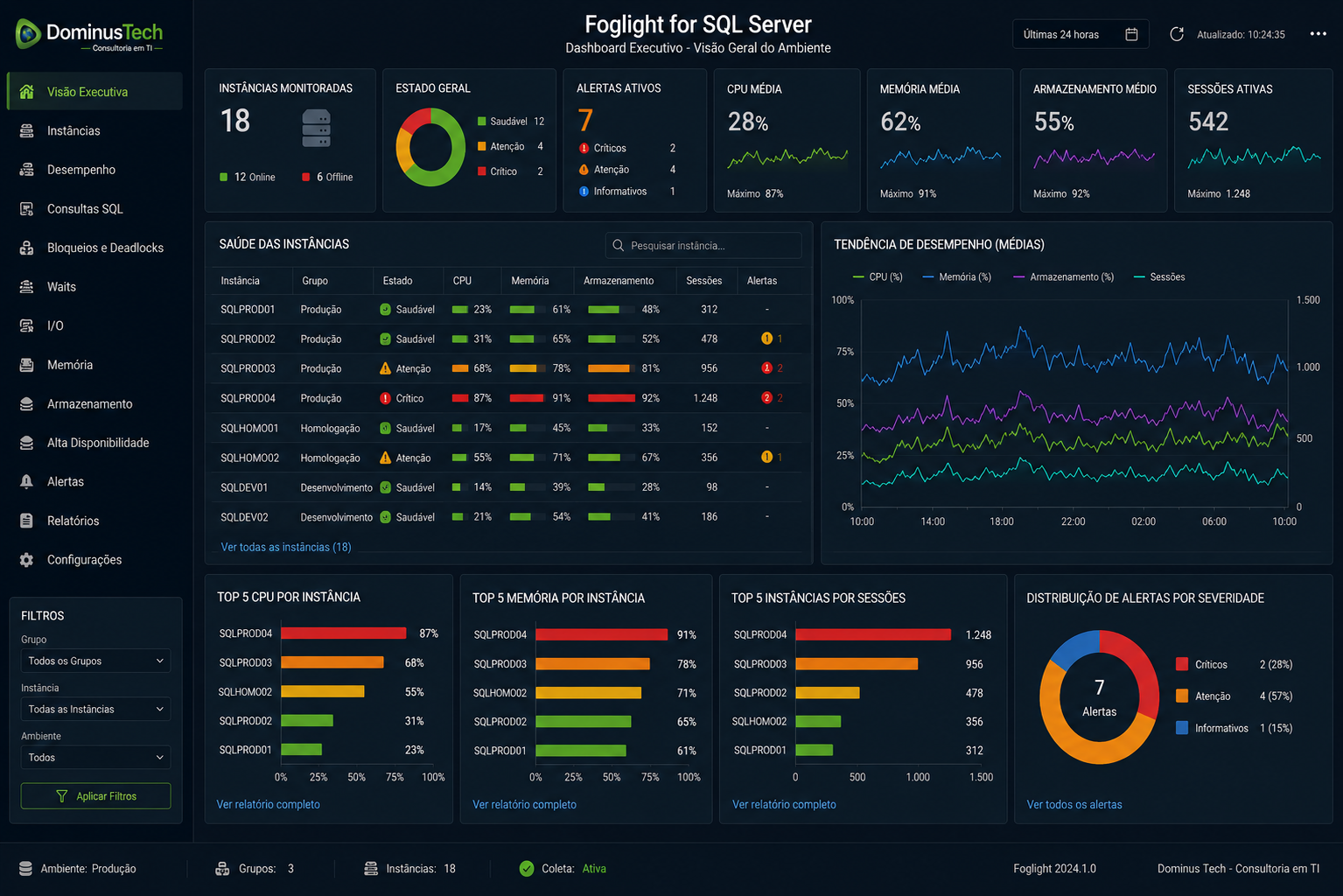
Task: Click the green Coleta check icon in the status bar
Action: click(527, 869)
